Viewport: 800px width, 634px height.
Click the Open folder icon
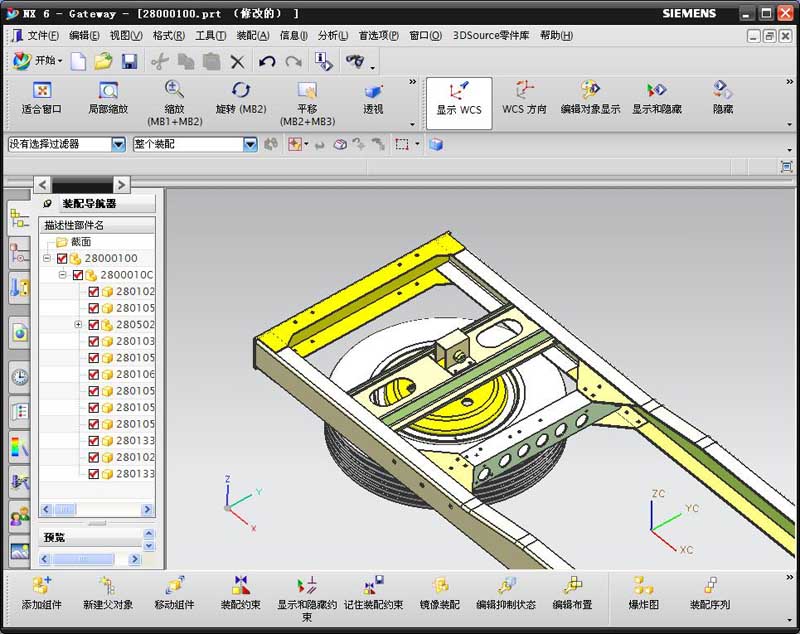(104, 62)
